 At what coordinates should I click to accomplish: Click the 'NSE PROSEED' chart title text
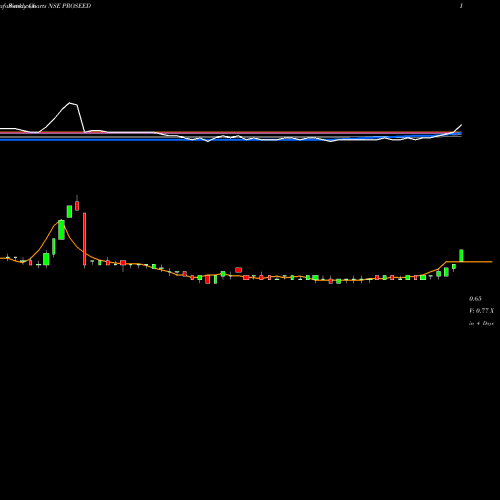pos(70,6)
